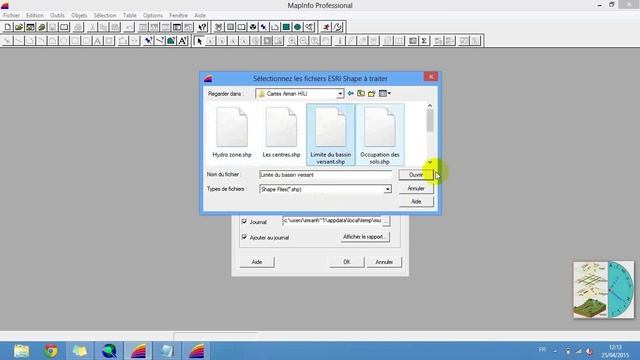Click Aide in the file selection dialog
This screenshot has width=640, height=360.
(x=416, y=202)
